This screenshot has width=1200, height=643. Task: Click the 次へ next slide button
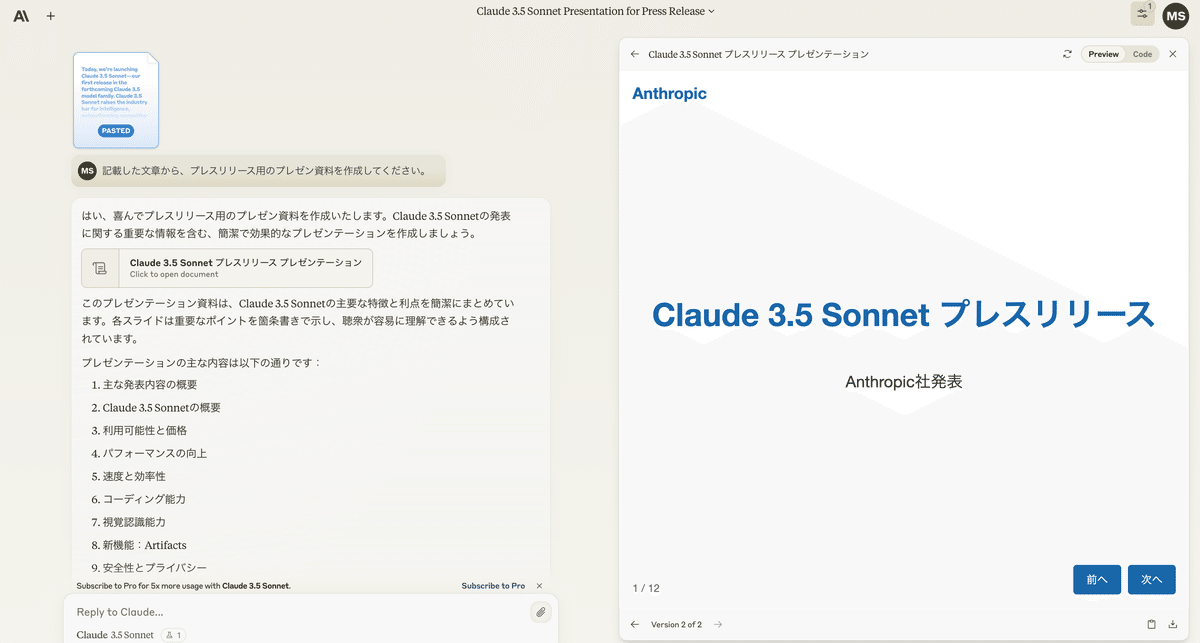click(1152, 579)
